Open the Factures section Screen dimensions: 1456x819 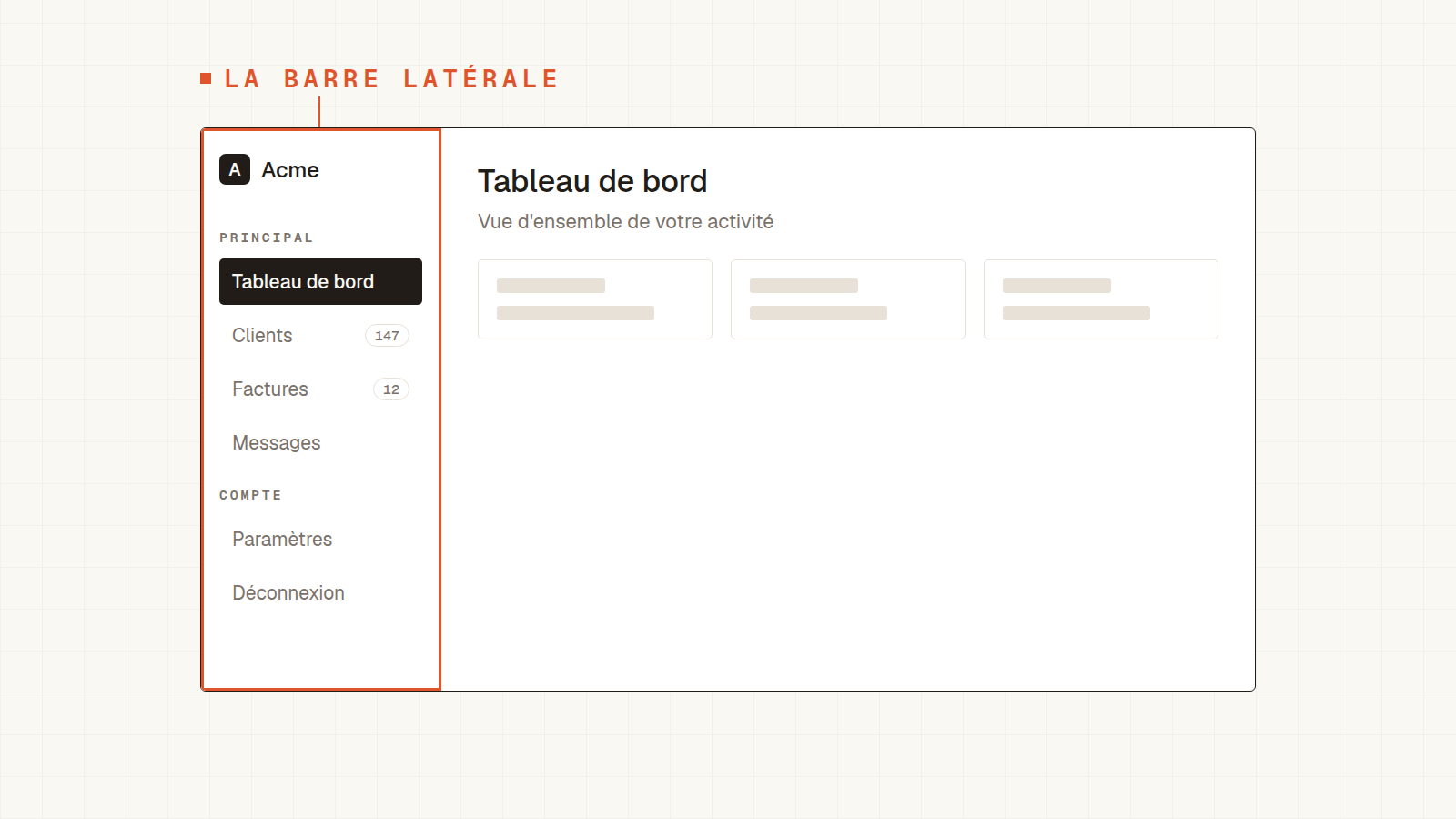pos(320,389)
